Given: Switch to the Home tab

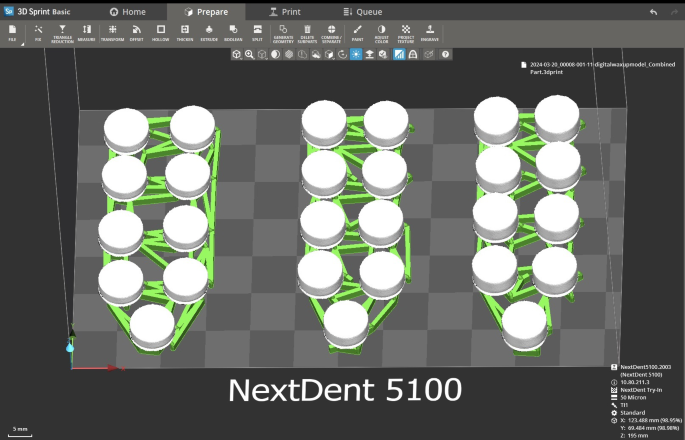Looking at the screenshot, I should [127, 12].
